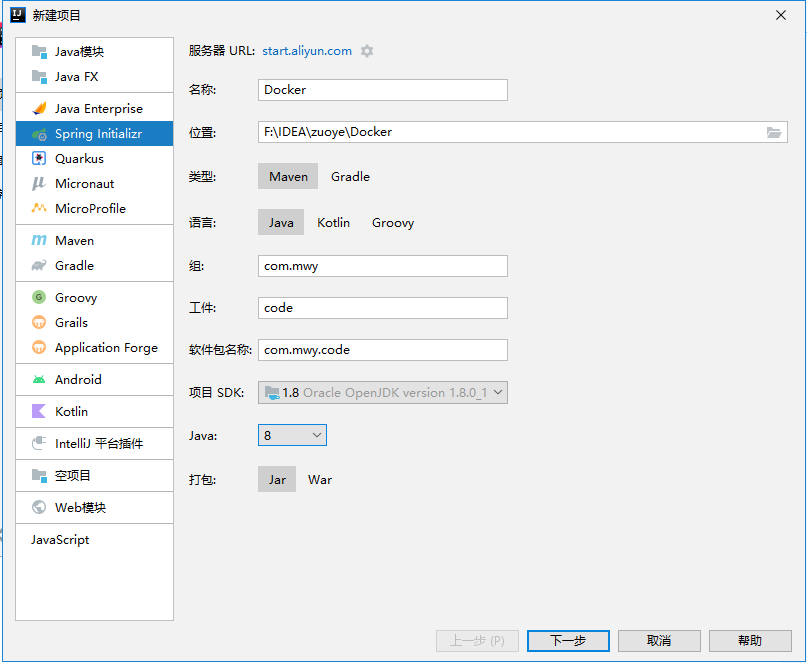The height and width of the screenshot is (663, 807).
Task: Click the 下一步 button
Action: [x=568, y=641]
